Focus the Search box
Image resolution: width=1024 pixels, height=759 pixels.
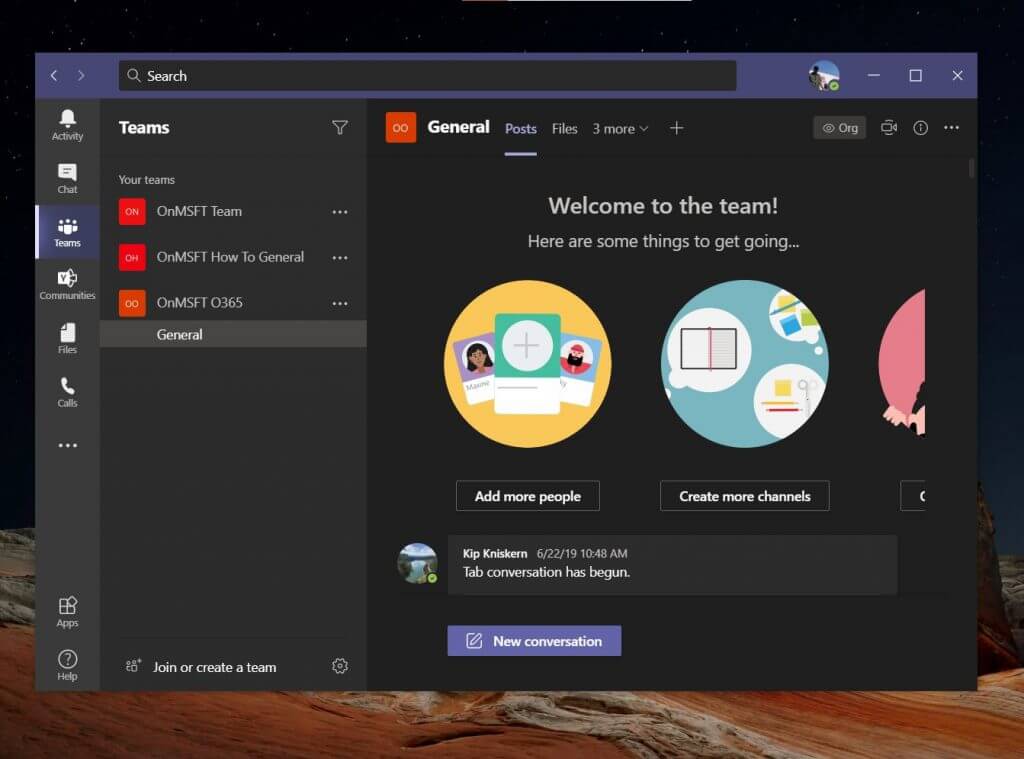pos(427,76)
